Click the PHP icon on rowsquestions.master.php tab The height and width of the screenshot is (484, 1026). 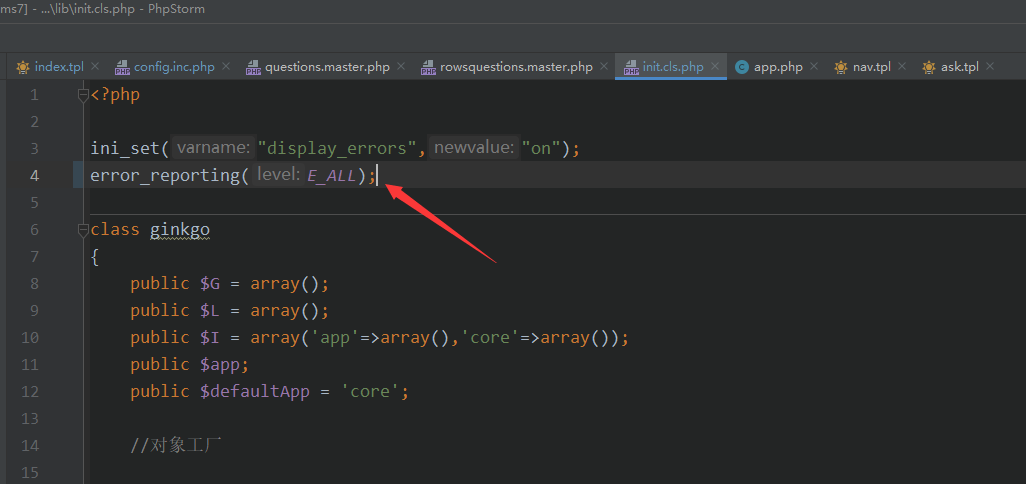click(x=428, y=67)
